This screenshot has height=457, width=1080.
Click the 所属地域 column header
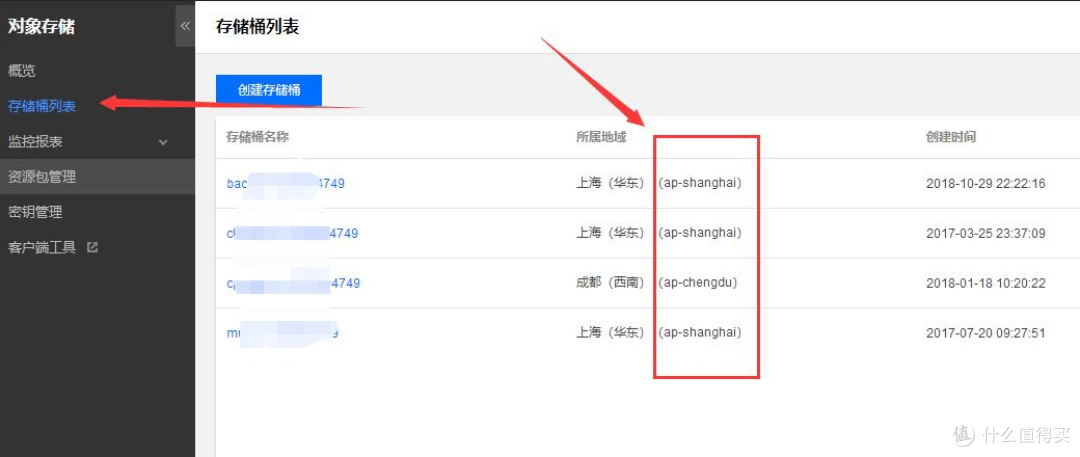[x=601, y=136]
